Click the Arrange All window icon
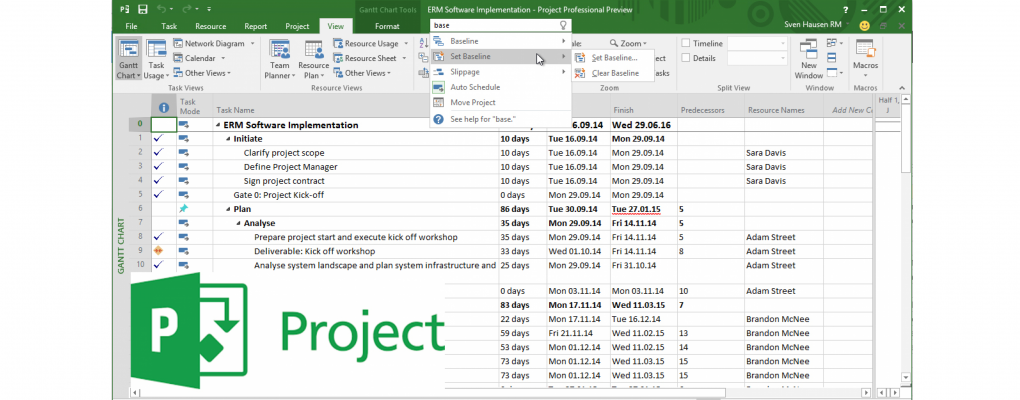This screenshot has height=400, width=1020. click(x=831, y=58)
